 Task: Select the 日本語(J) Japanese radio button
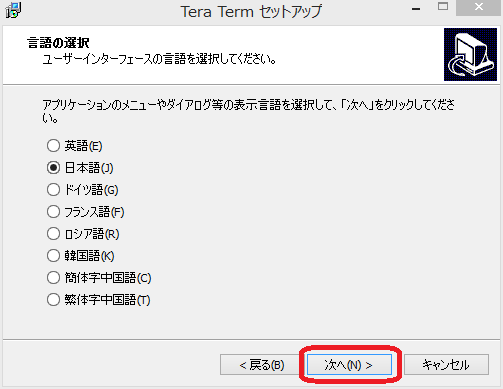click(80, 168)
